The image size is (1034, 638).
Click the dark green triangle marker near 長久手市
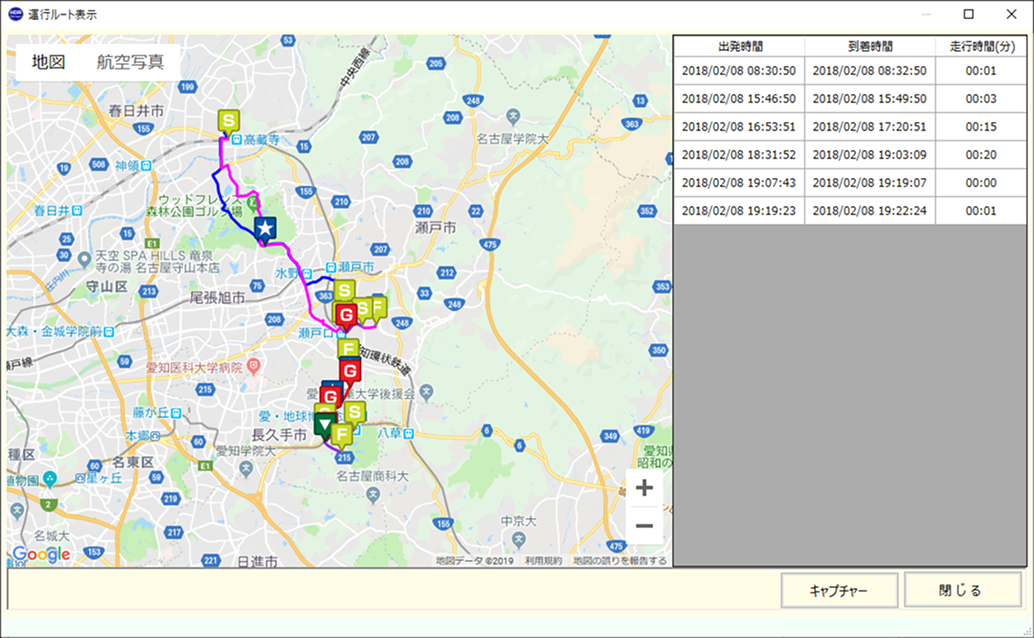point(324,425)
